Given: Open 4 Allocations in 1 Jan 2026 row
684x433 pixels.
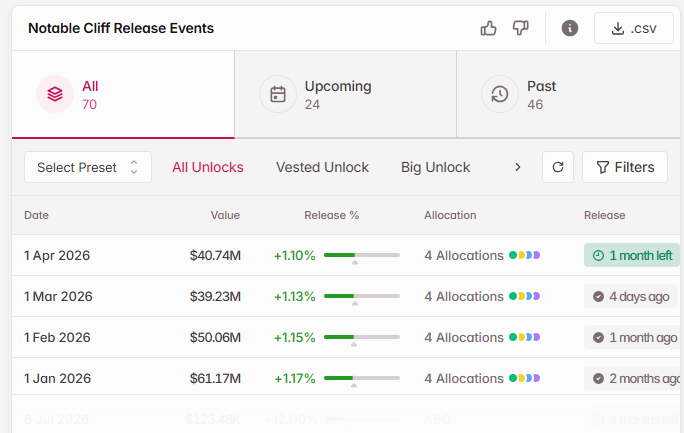Looking at the screenshot, I should point(464,378).
